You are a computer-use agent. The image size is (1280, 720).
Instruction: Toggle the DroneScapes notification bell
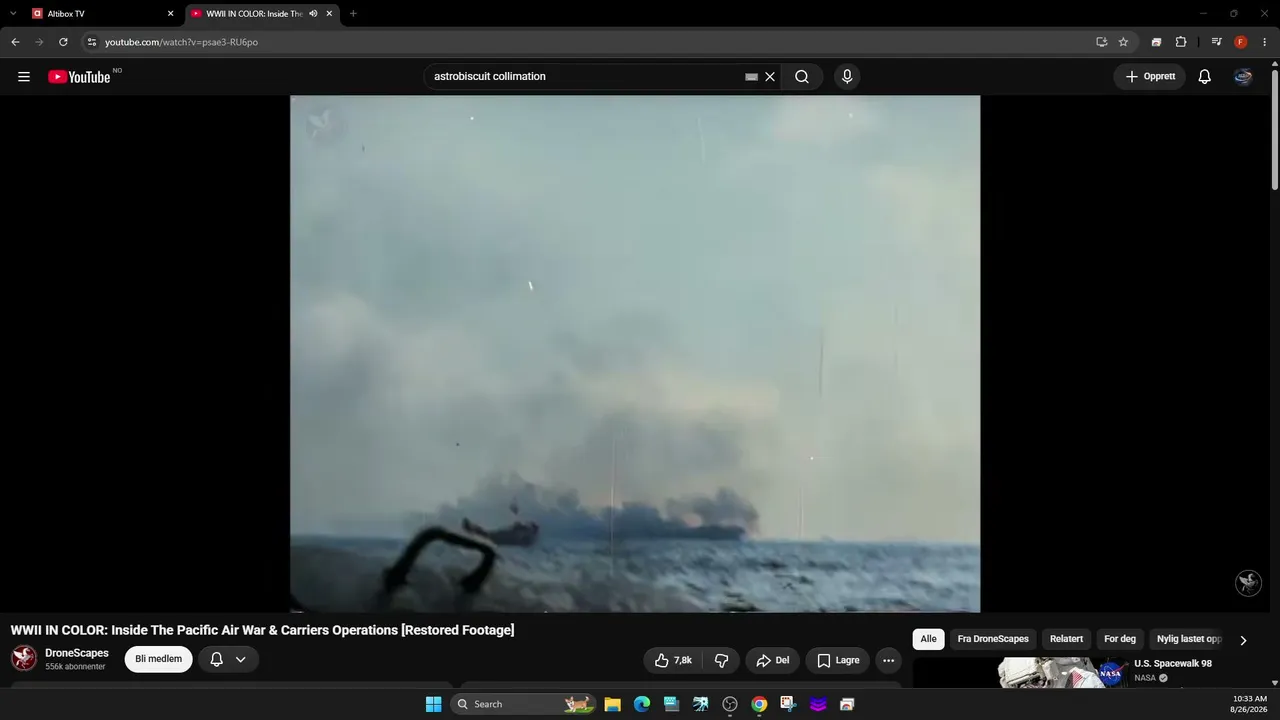(x=216, y=659)
